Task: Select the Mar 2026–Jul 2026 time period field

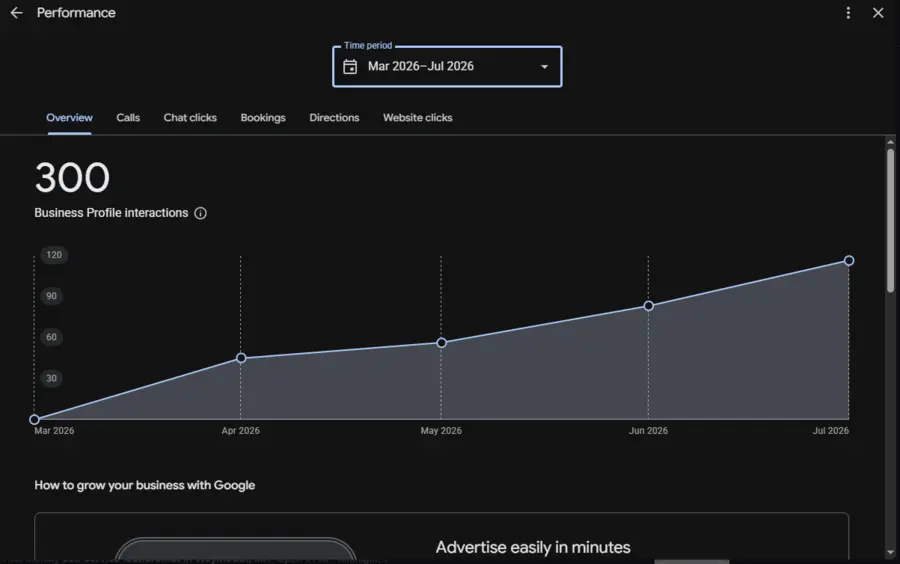Action: [447, 67]
